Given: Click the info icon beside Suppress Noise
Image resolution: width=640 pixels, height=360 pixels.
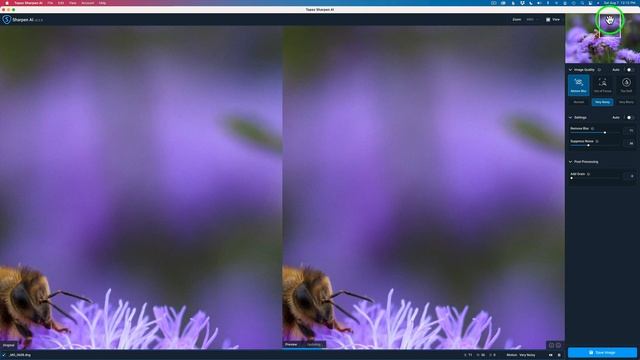Looking at the screenshot, I should (x=597, y=141).
